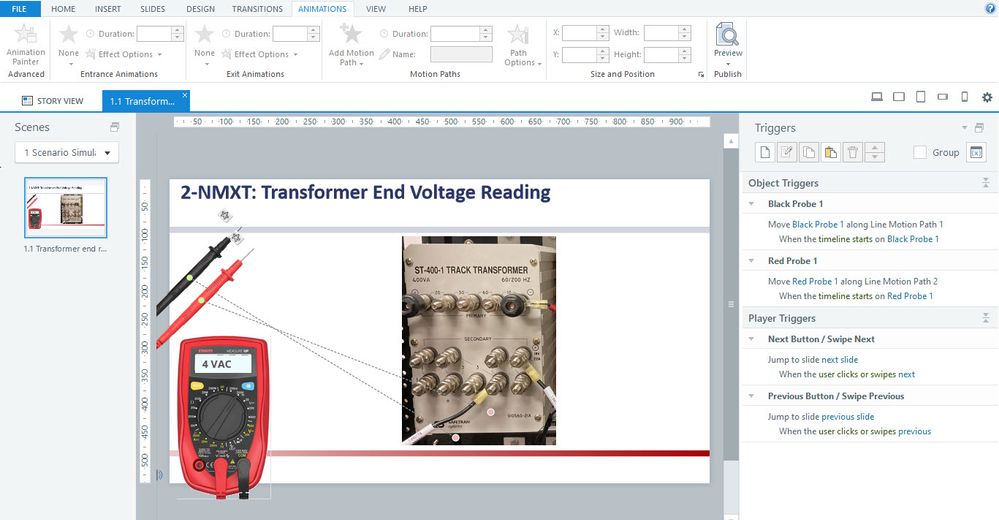Select the None exit animation star
This screenshot has width=999, height=520.
(x=204, y=34)
